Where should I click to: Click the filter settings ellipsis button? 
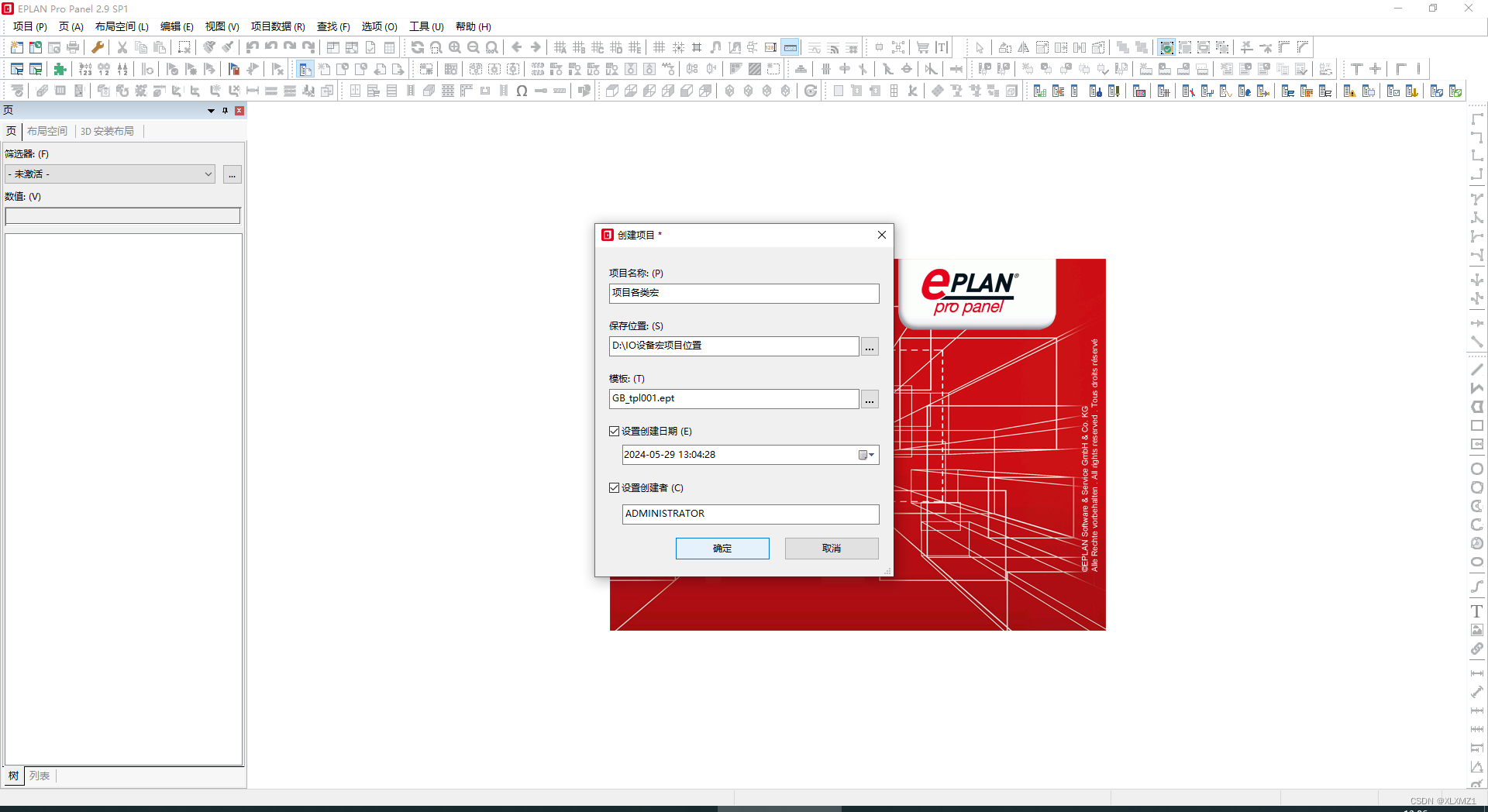232,174
